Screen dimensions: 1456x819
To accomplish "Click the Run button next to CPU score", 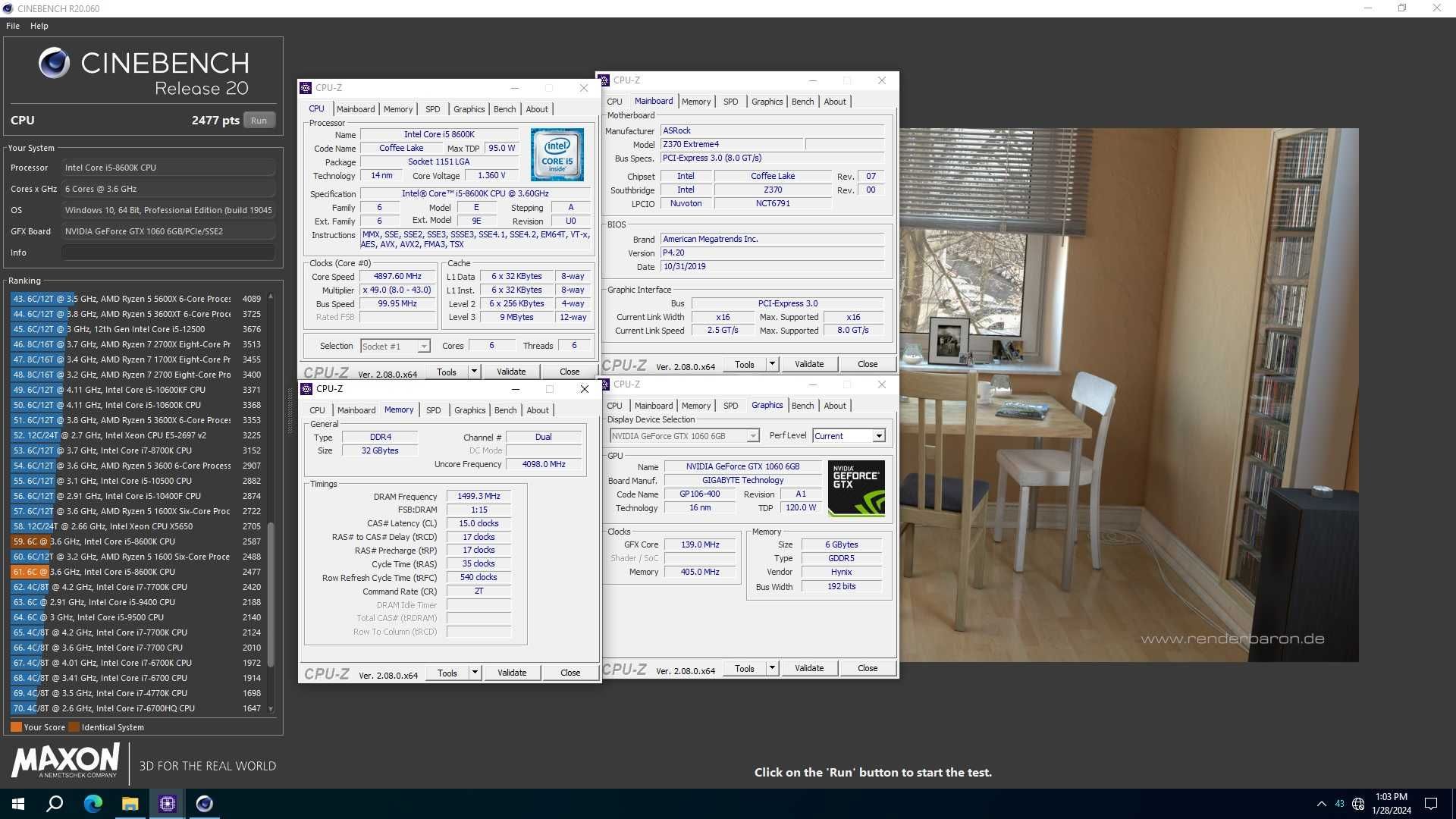I will coord(259,121).
